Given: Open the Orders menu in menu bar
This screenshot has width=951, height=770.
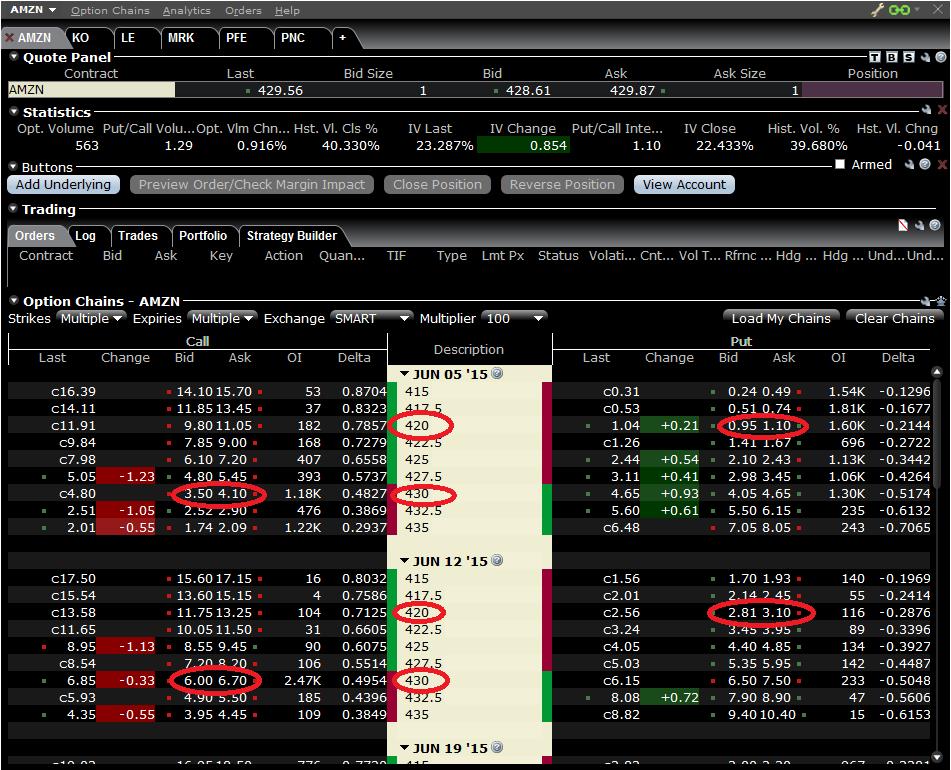Looking at the screenshot, I should [243, 10].
